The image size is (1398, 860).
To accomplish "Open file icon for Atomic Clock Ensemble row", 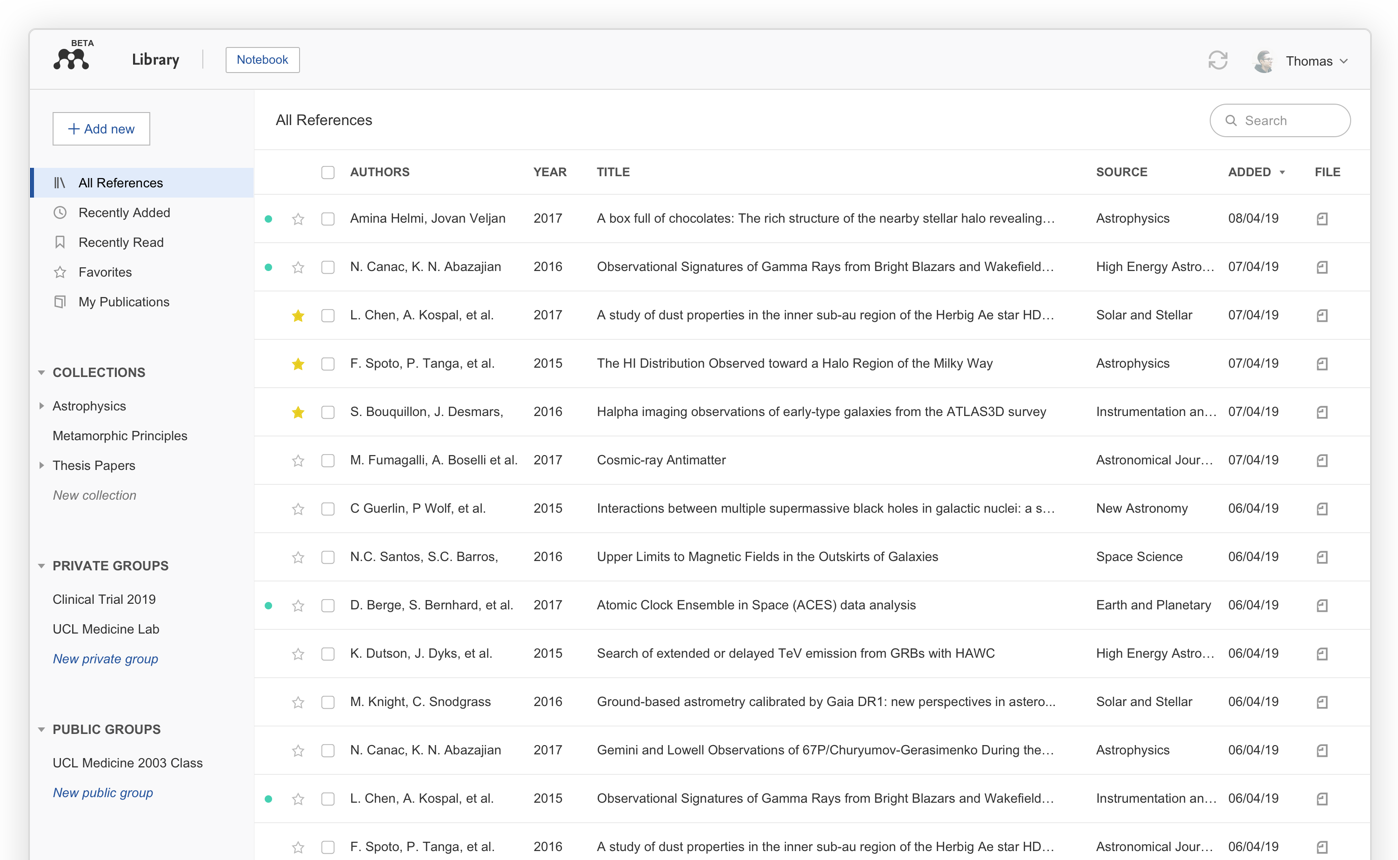I will [x=1322, y=605].
